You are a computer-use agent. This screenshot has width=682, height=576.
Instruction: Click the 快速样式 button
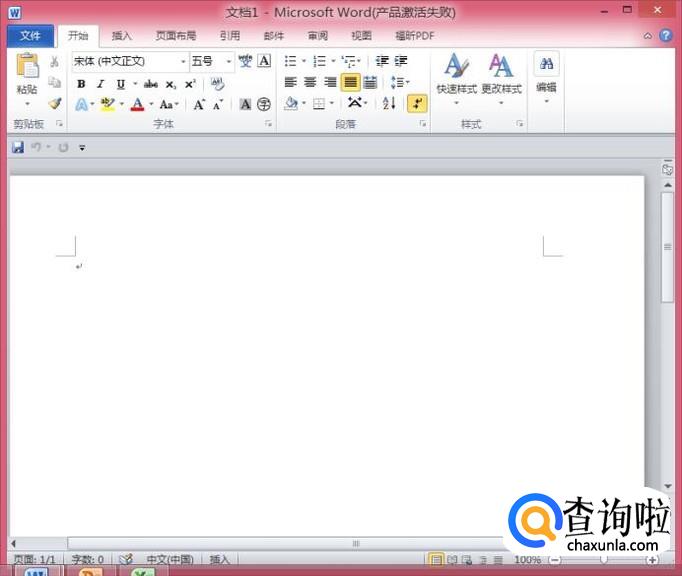click(456, 80)
